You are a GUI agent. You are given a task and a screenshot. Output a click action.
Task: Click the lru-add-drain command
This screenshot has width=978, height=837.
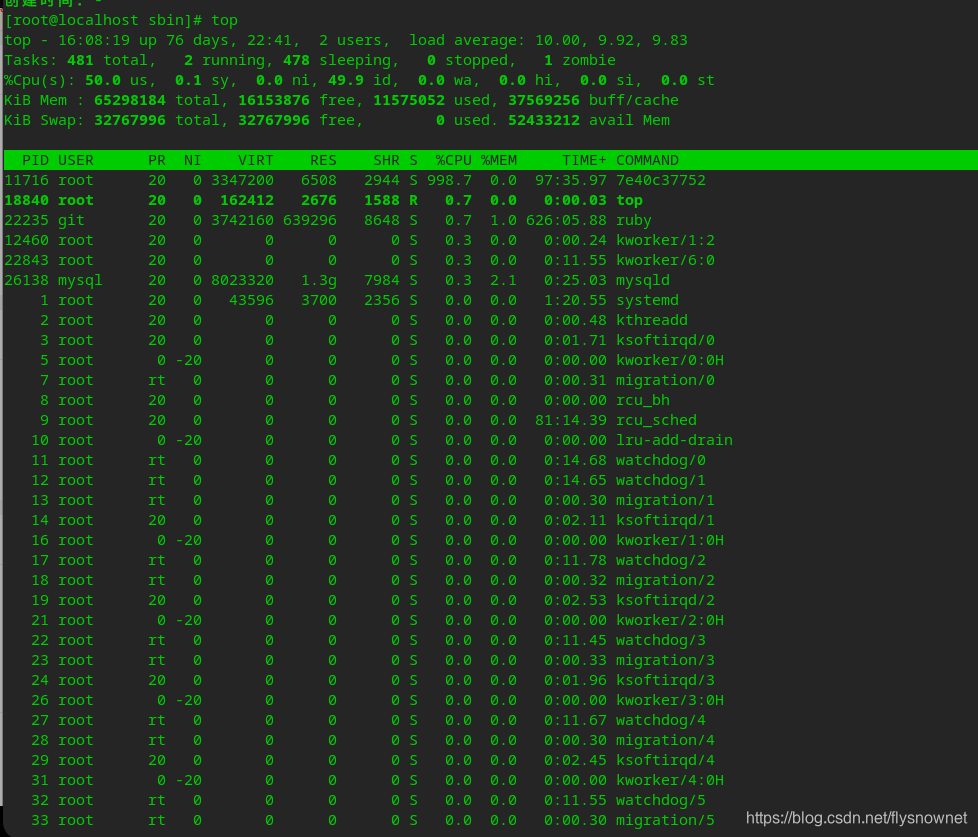(674, 440)
